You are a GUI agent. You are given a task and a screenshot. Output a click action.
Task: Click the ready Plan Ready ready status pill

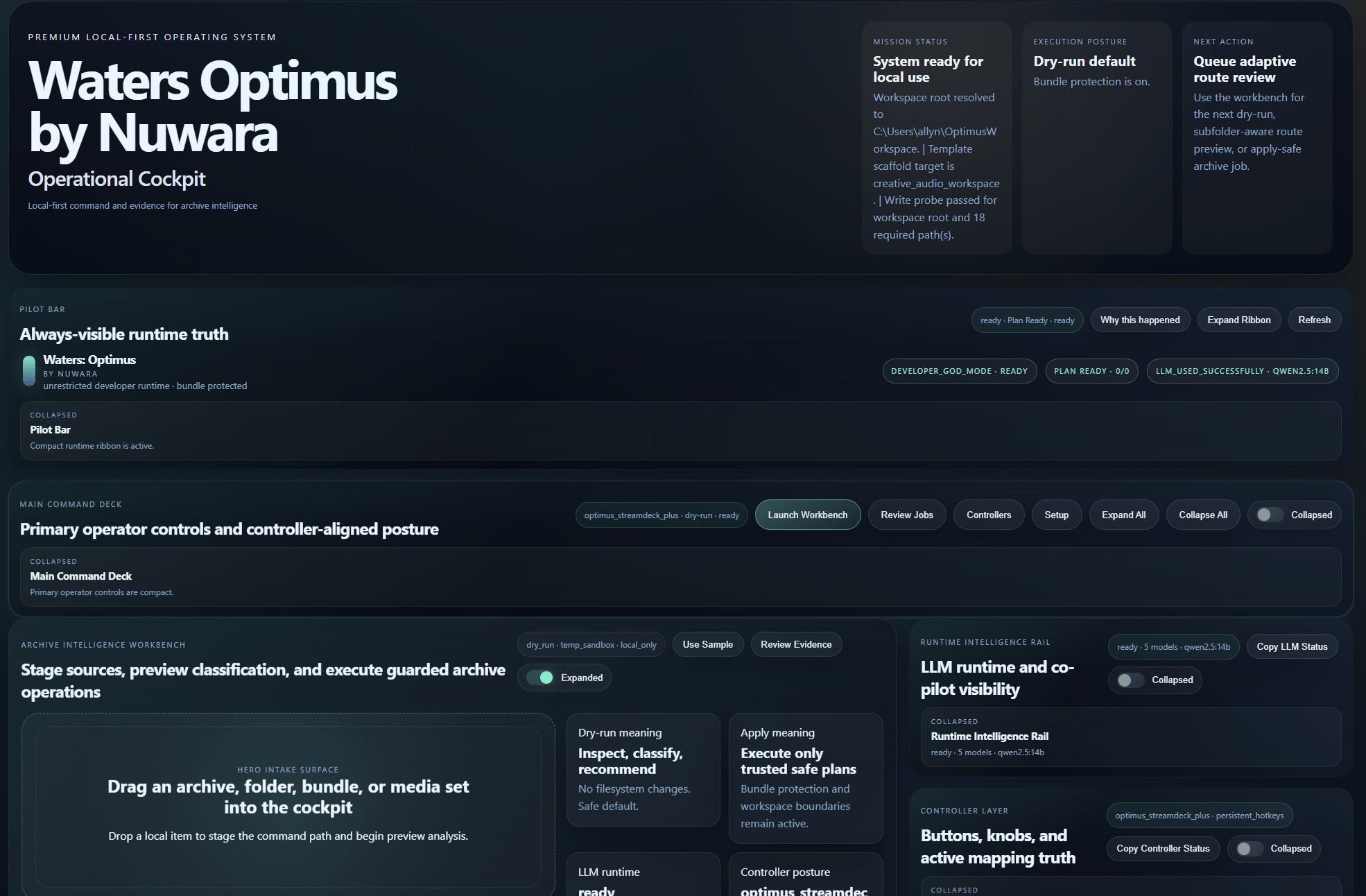(x=1027, y=320)
